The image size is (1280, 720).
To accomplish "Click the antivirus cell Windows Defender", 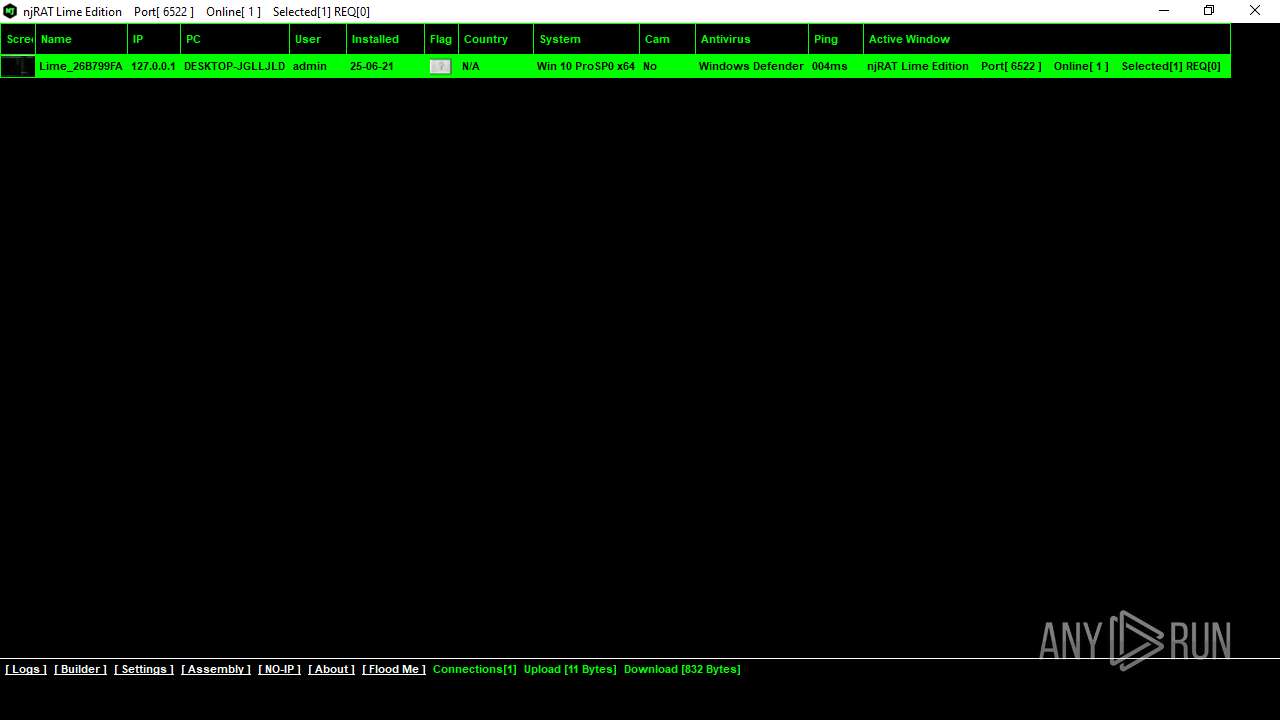I will tap(751, 66).
